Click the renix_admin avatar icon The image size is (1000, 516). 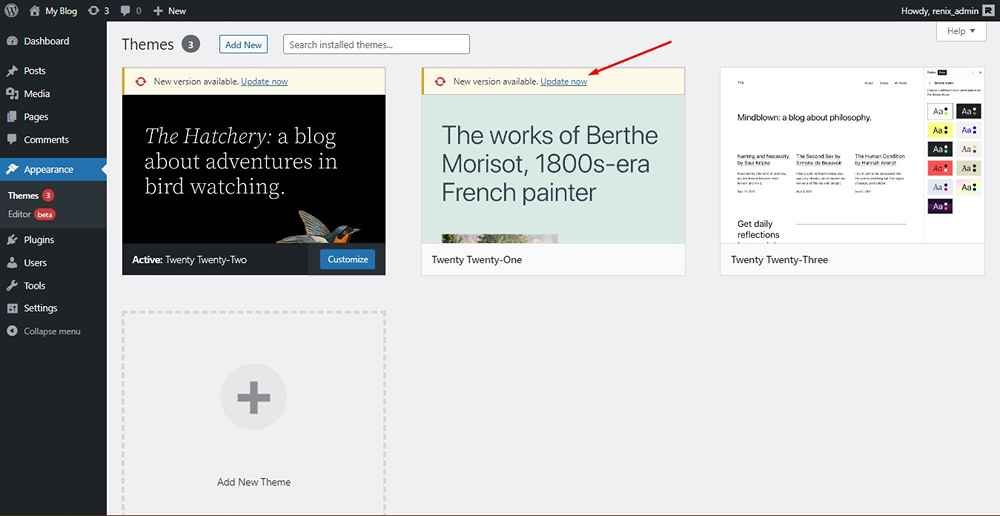pos(989,11)
